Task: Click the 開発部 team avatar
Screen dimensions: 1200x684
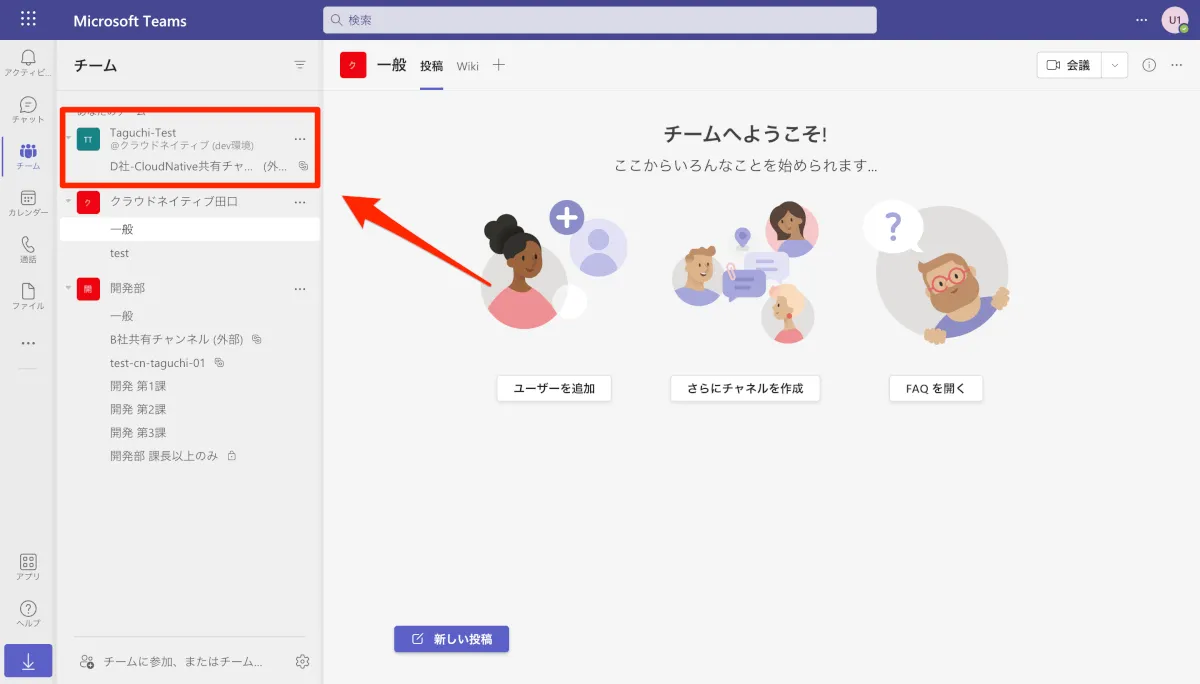Action: [x=88, y=288]
